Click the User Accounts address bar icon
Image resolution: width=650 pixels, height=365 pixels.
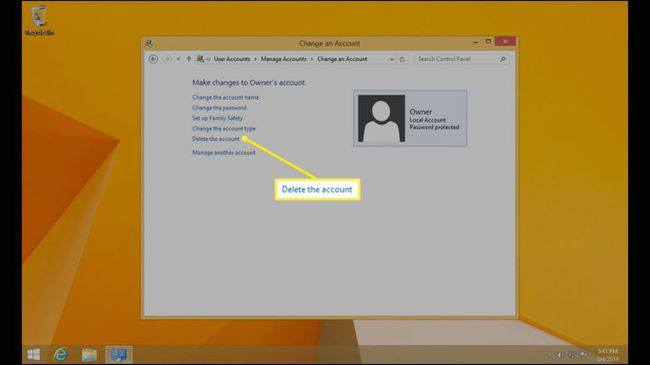pos(200,59)
